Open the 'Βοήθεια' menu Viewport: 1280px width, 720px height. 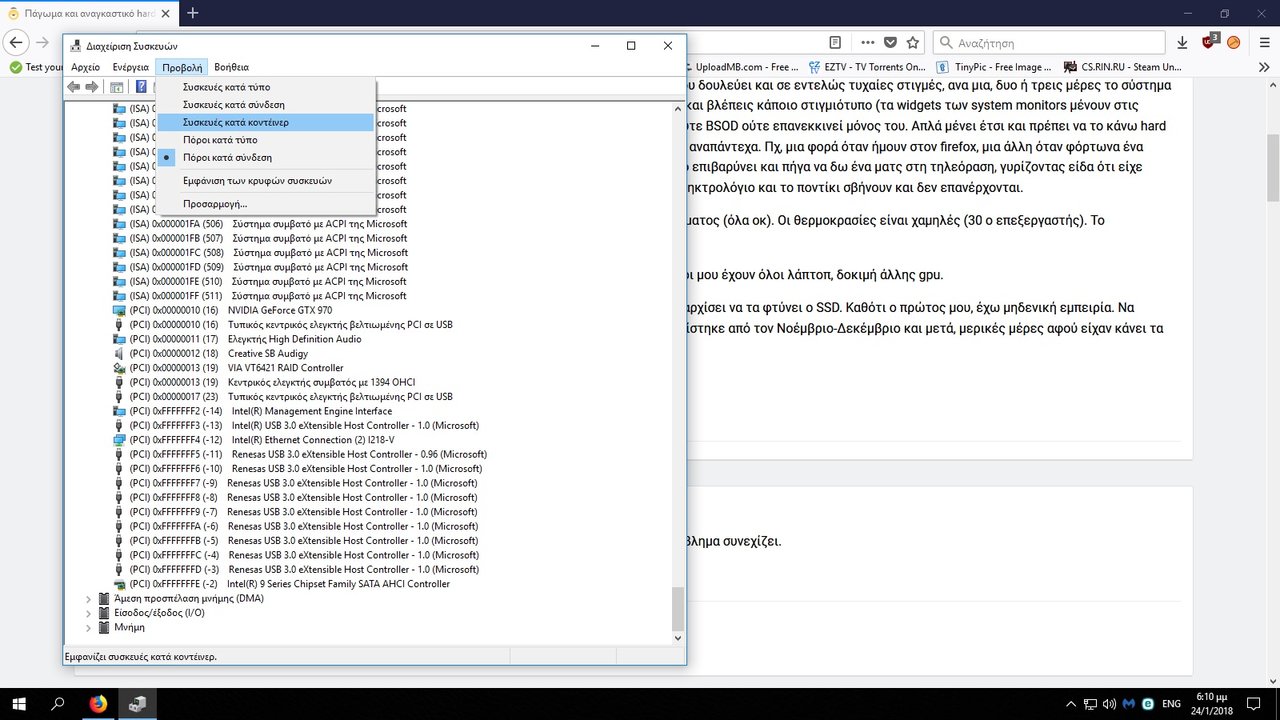(x=232, y=67)
